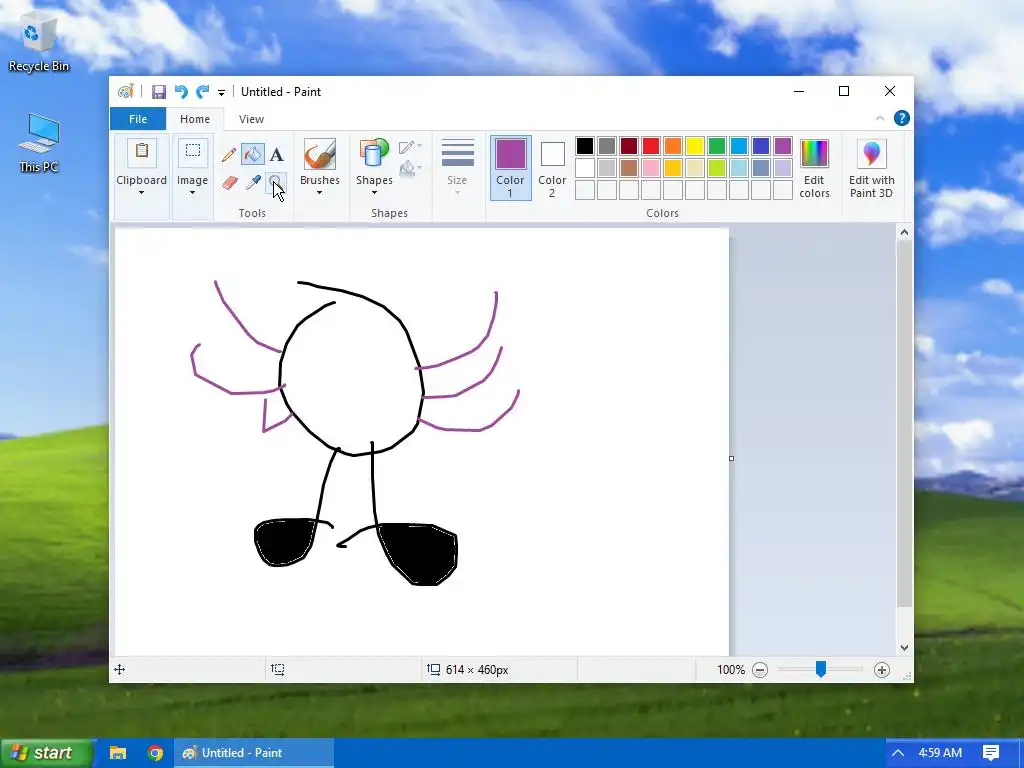Activate Color 1 selector
1024x768 pixels.
pyautogui.click(x=511, y=168)
